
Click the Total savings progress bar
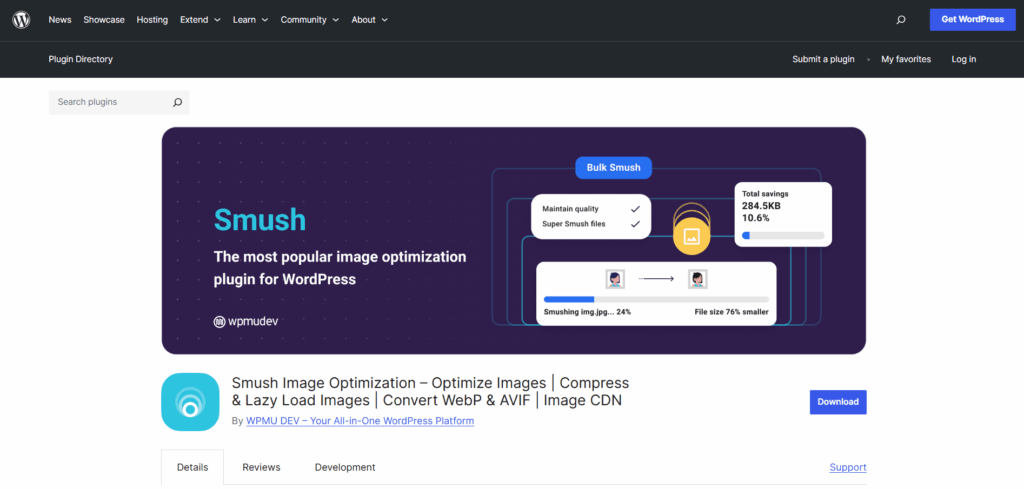783,236
